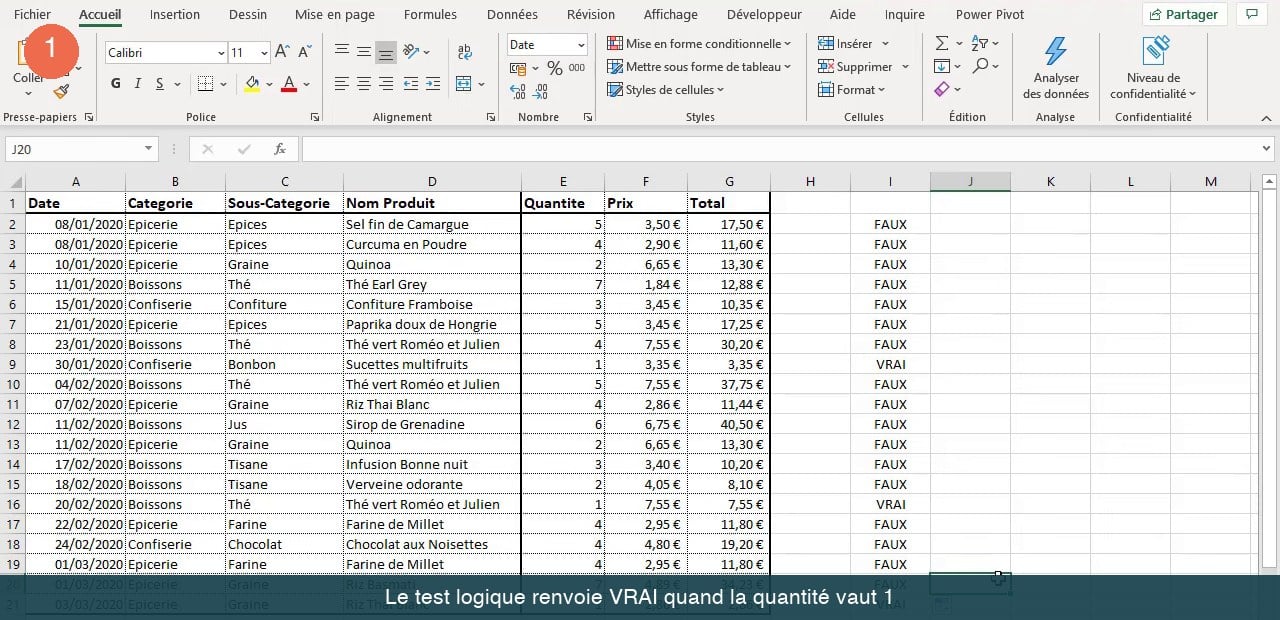Viewport: 1280px width, 620px height.
Task: Open the comments speech bubble icon
Action: tap(1251, 15)
